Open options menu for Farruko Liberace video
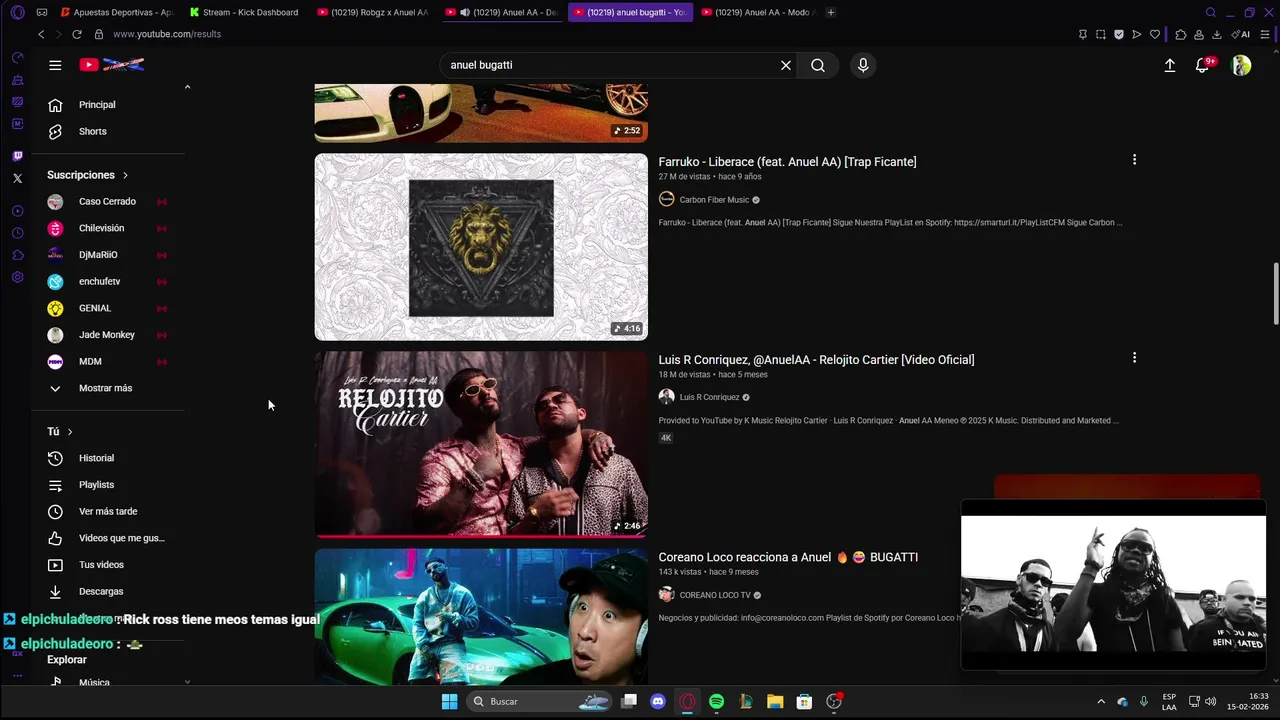1280x720 pixels. [1134, 160]
